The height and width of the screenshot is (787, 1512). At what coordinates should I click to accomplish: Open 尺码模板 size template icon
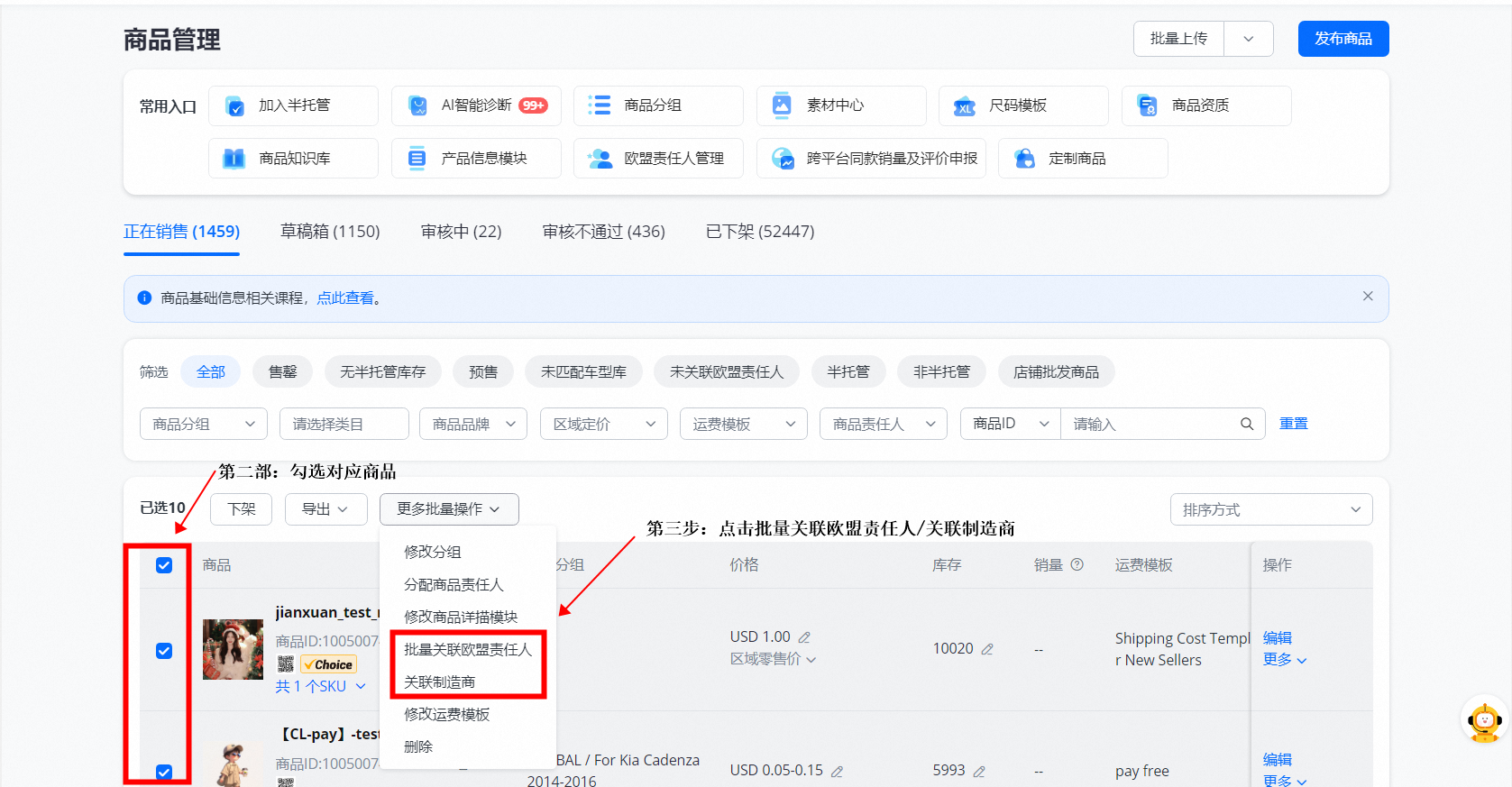coord(965,106)
